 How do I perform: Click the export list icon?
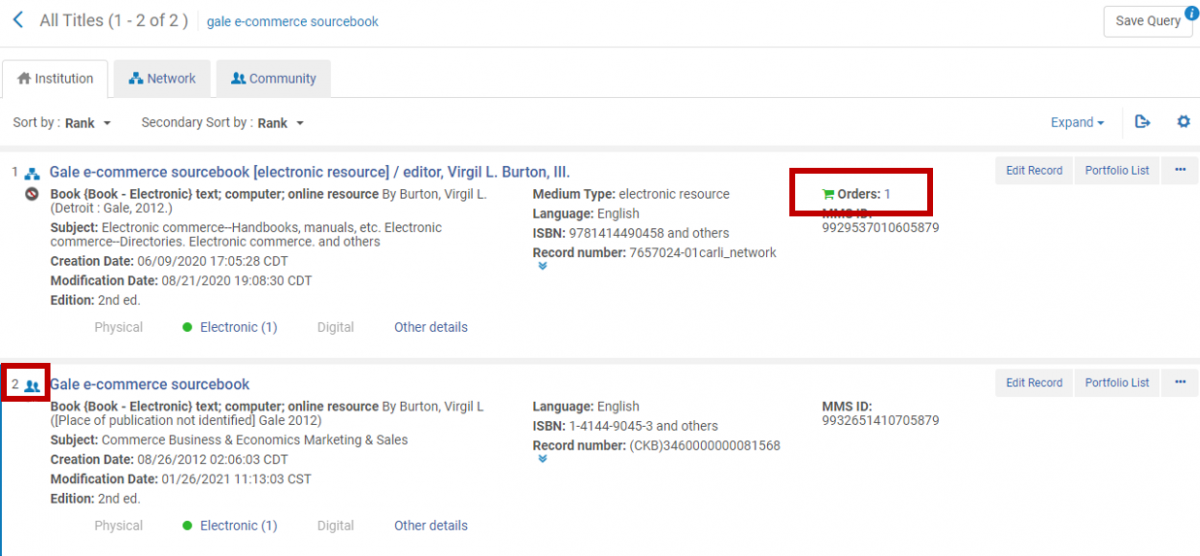click(x=1143, y=122)
